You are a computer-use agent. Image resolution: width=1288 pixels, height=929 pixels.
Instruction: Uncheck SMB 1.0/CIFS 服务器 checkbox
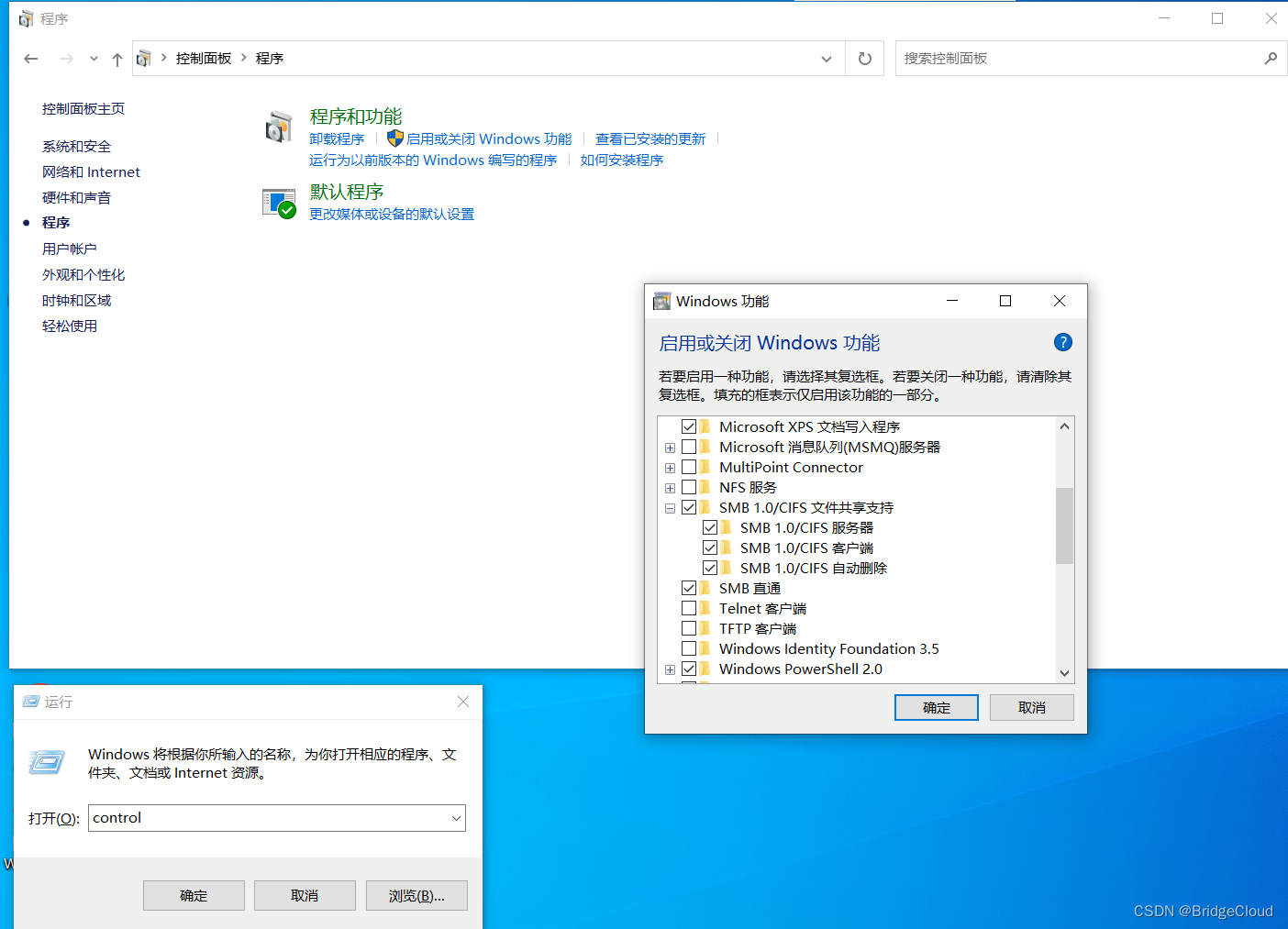(710, 527)
